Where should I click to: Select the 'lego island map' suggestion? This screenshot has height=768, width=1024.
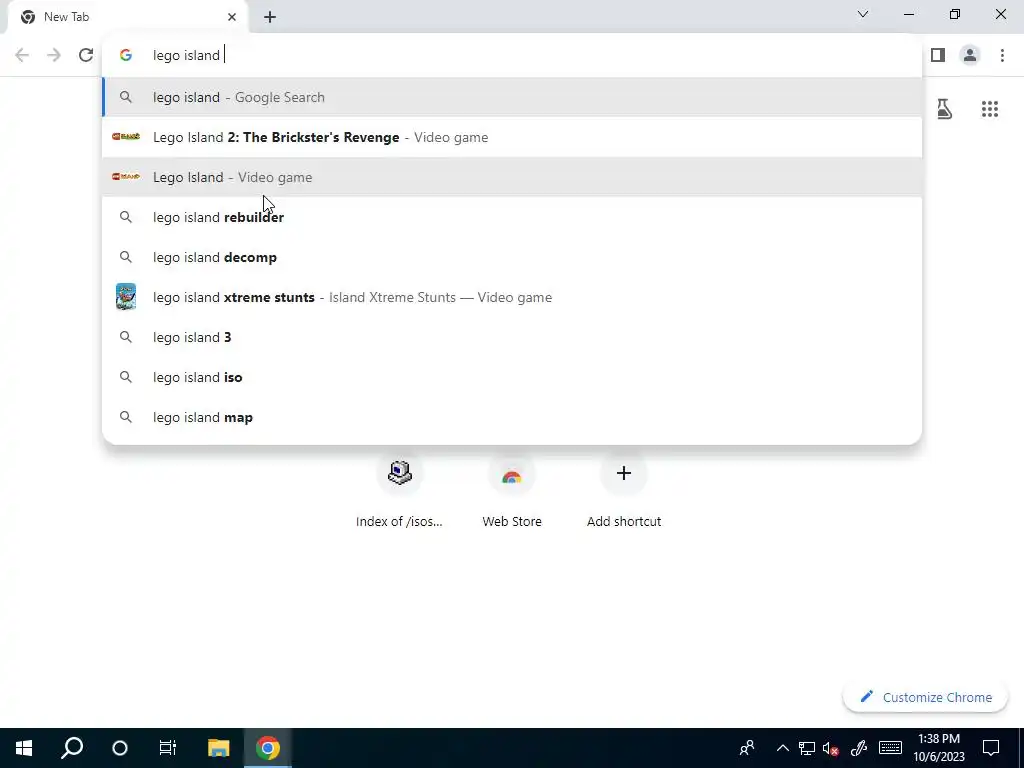pos(512,417)
